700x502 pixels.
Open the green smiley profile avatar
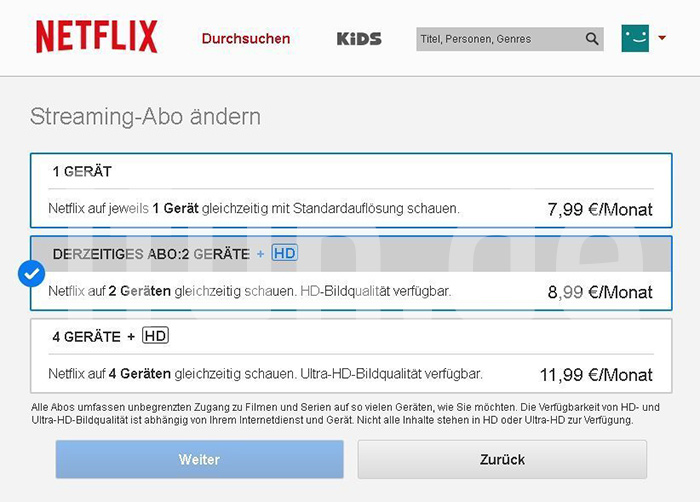tap(635, 38)
